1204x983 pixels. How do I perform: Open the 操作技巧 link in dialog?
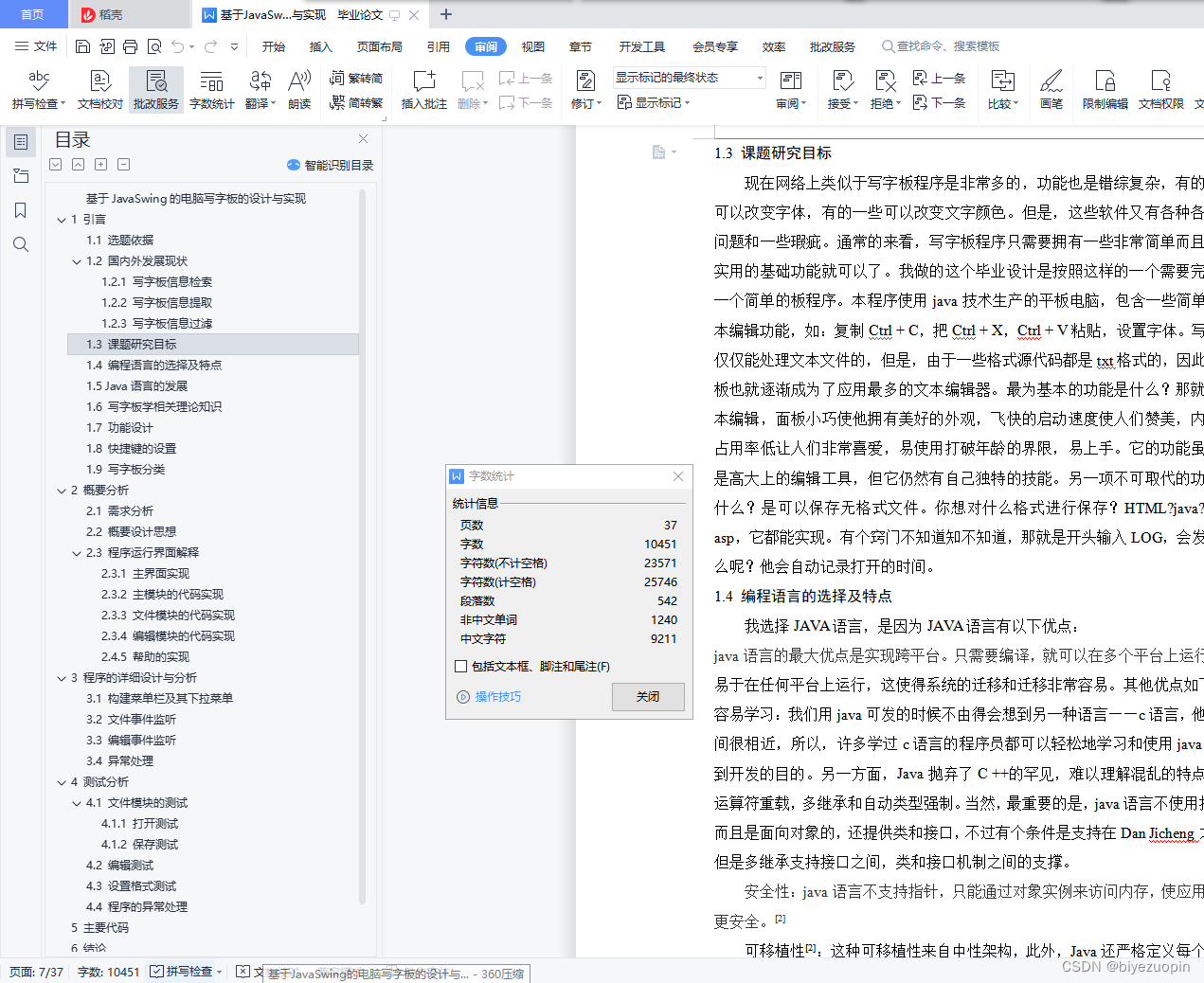(490, 696)
